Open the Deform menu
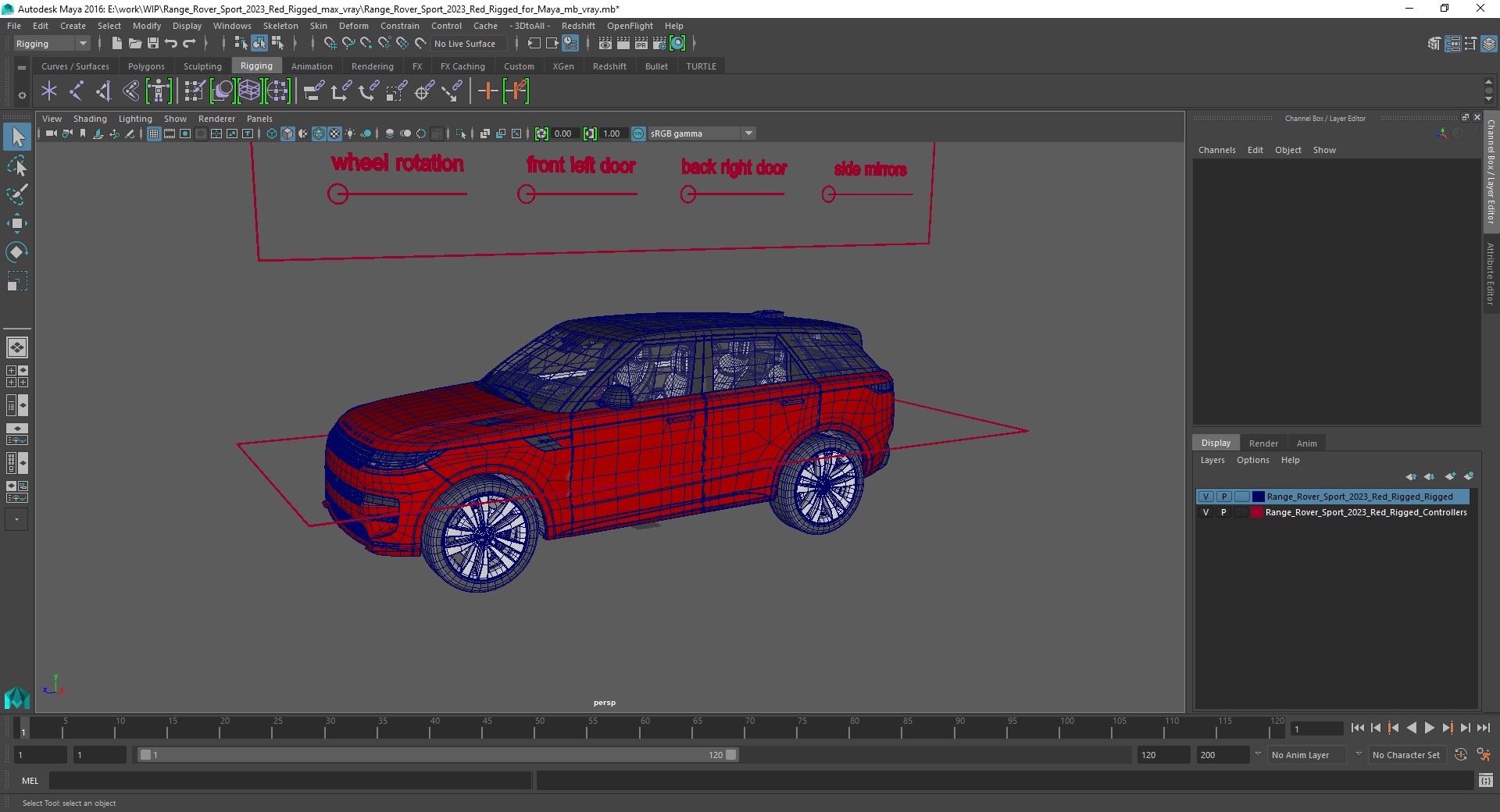The image size is (1500, 812). (x=353, y=26)
